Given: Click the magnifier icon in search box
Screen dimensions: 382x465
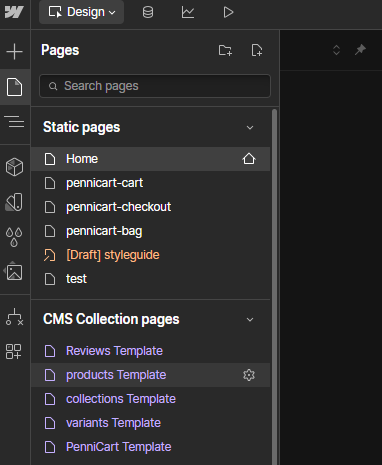Looking at the screenshot, I should (x=53, y=86).
